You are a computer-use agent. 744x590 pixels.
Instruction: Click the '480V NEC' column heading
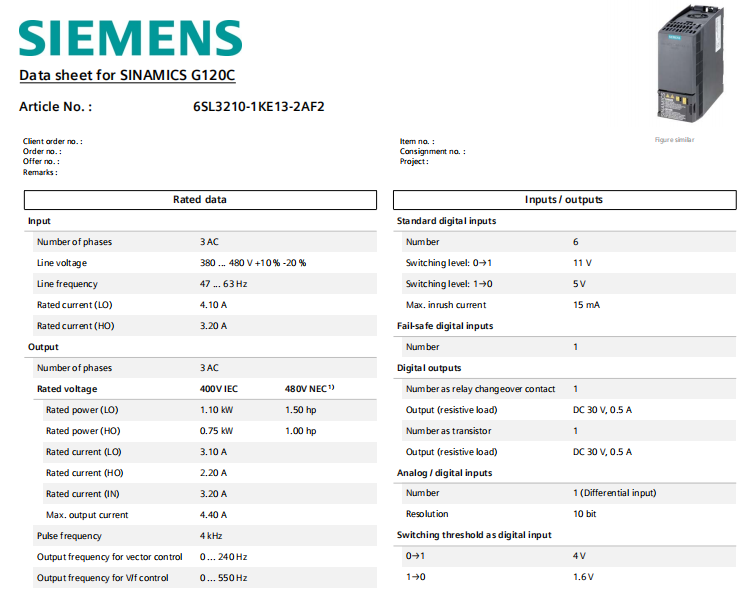[309, 389]
